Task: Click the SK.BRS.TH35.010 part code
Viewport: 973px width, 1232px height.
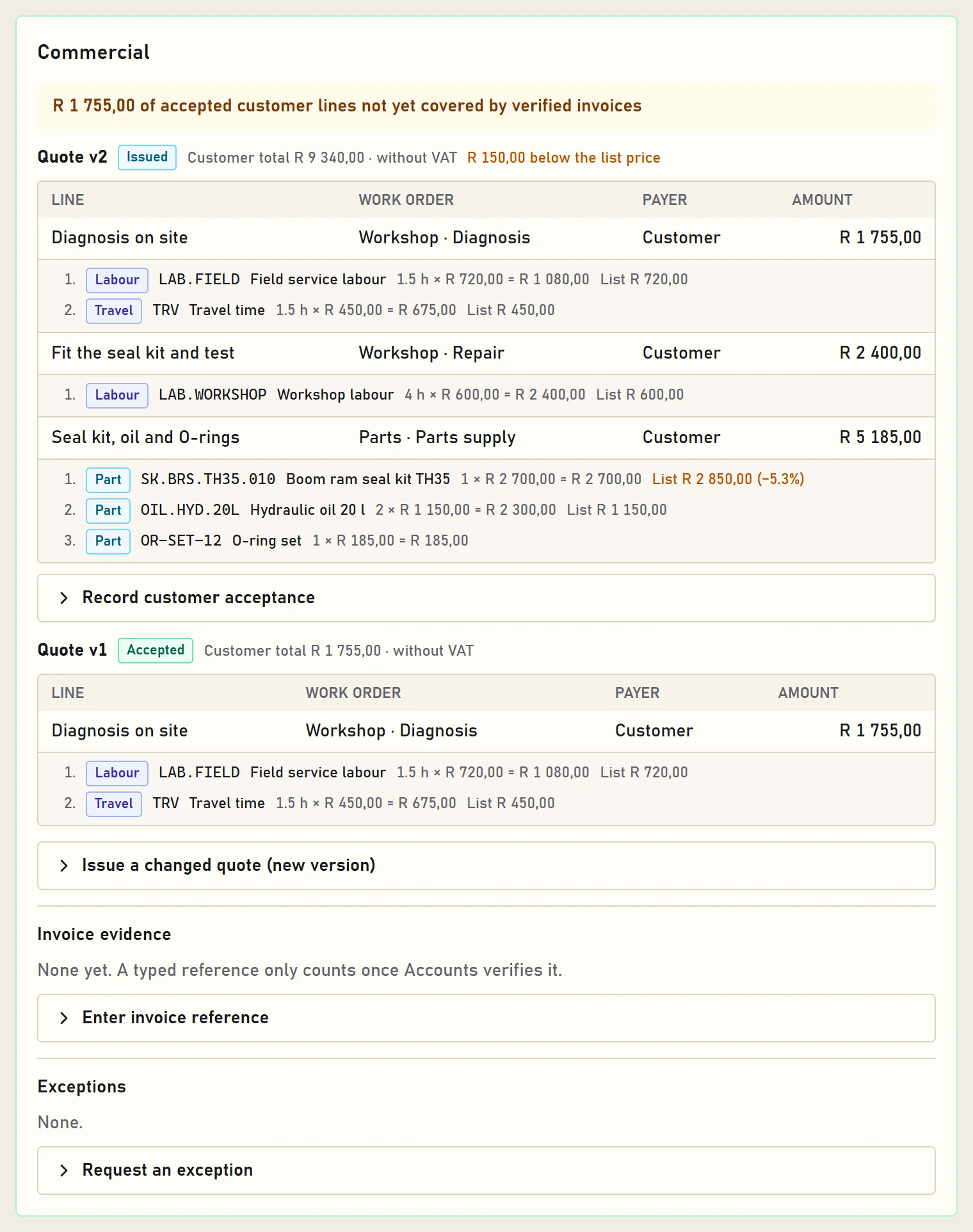Action: tap(208, 480)
